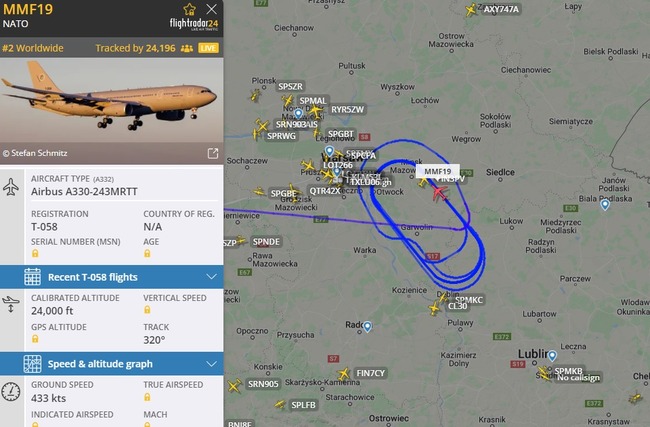This screenshot has width=650, height=427.
Task: Select the FIN7CY aircraft on map
Action: (x=343, y=374)
